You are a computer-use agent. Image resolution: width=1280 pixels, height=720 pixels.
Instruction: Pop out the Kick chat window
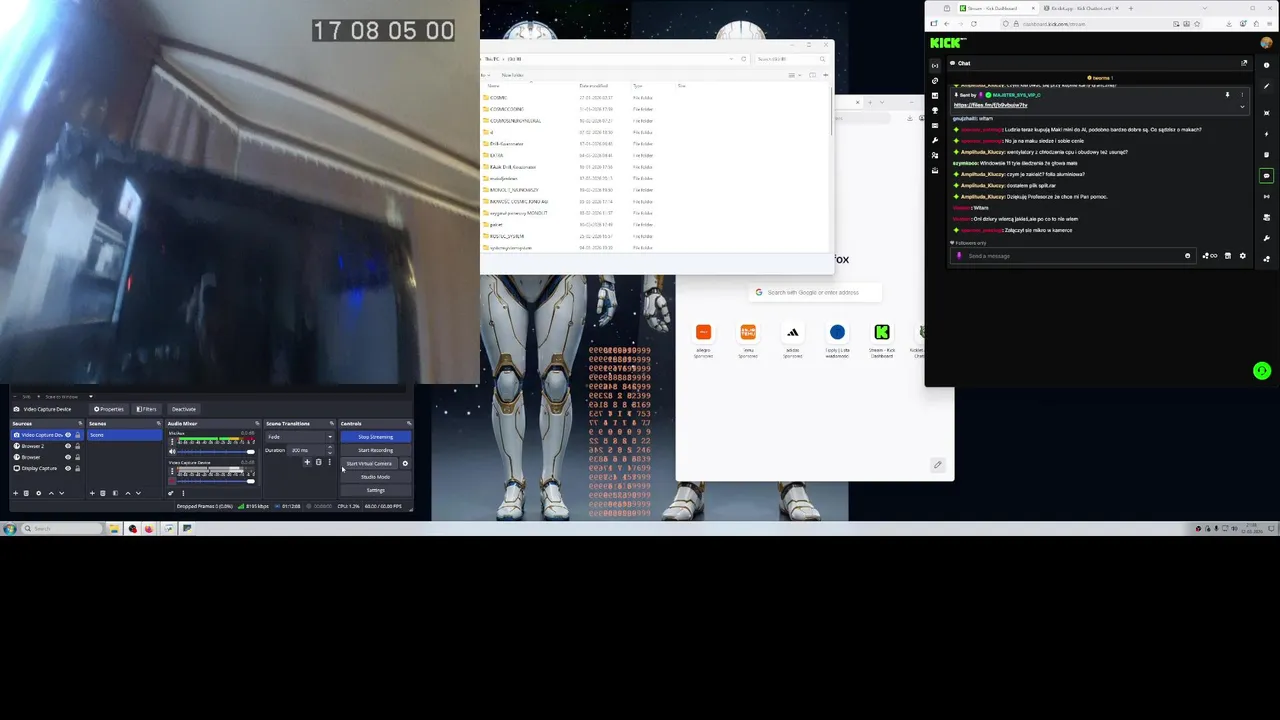pyautogui.click(x=1244, y=63)
